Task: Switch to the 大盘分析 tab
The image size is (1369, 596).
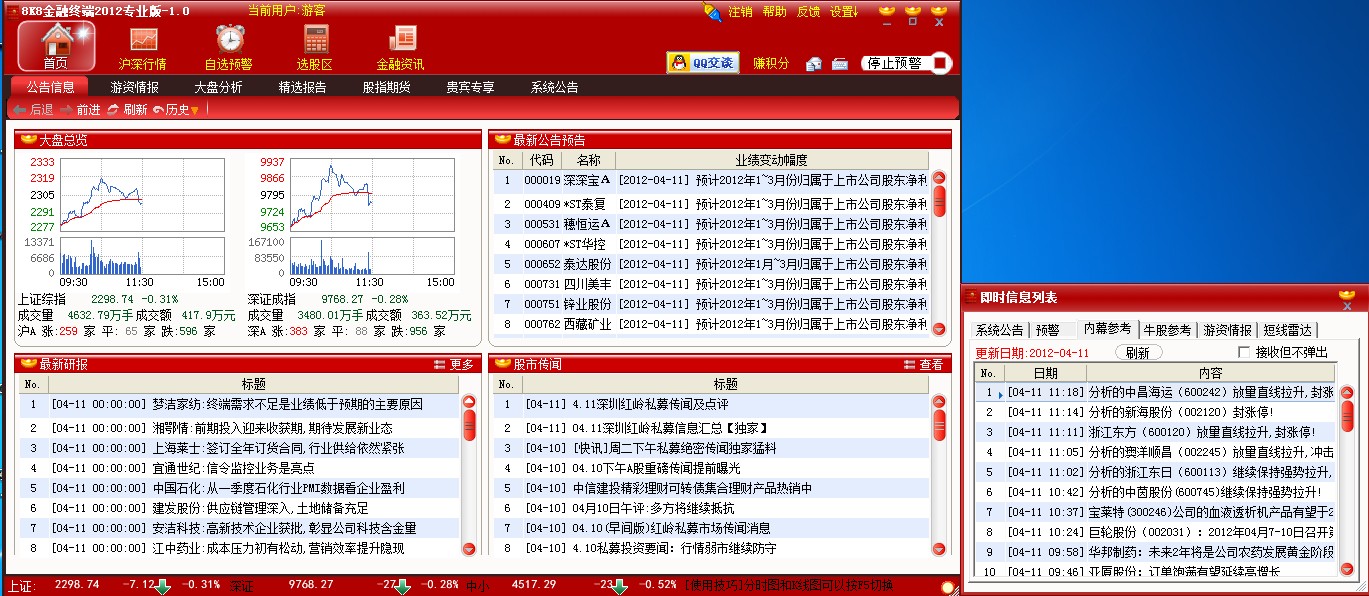Action: [218, 87]
